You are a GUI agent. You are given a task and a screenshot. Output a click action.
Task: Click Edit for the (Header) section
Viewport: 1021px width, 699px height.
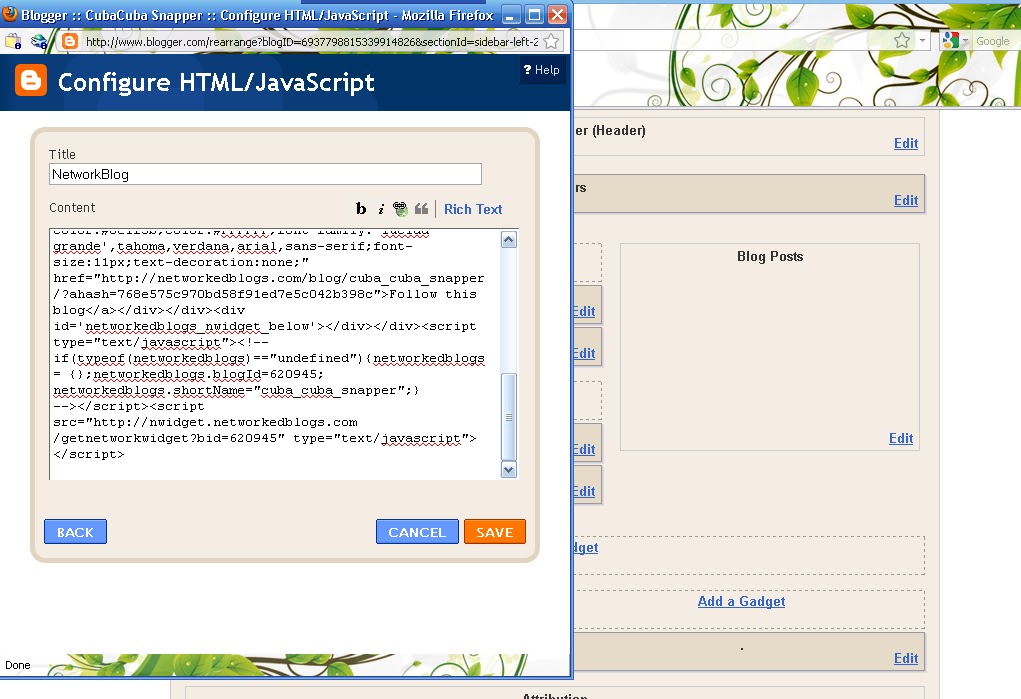tap(905, 143)
